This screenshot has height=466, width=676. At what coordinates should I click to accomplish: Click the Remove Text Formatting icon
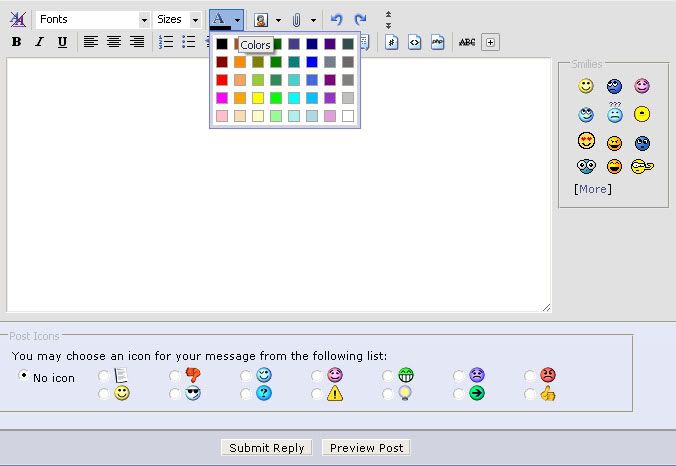click(x=18, y=19)
